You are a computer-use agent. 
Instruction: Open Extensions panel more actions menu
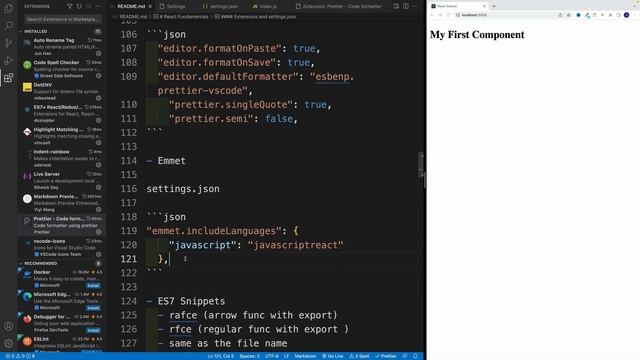pyautogui.click(x=98, y=7)
